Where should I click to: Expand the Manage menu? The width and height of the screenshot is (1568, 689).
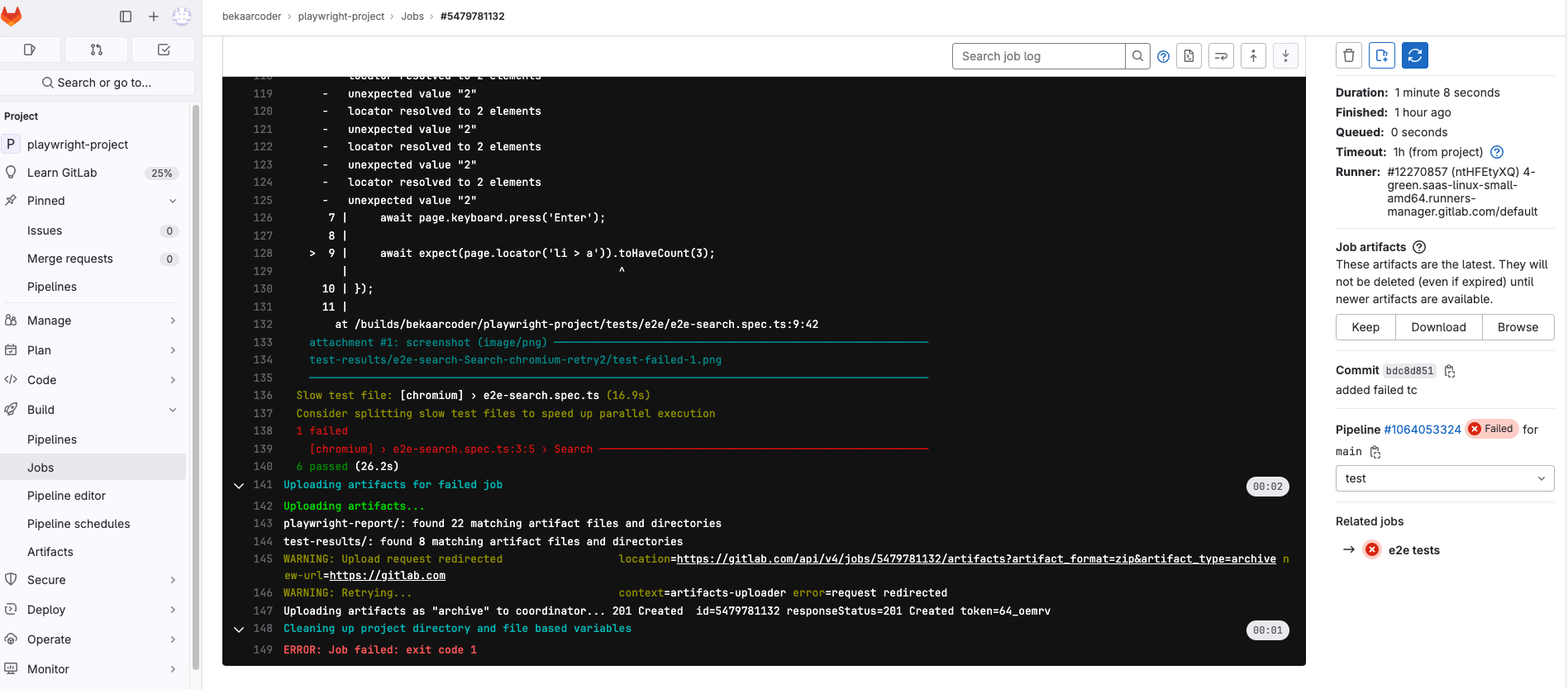tap(93, 321)
